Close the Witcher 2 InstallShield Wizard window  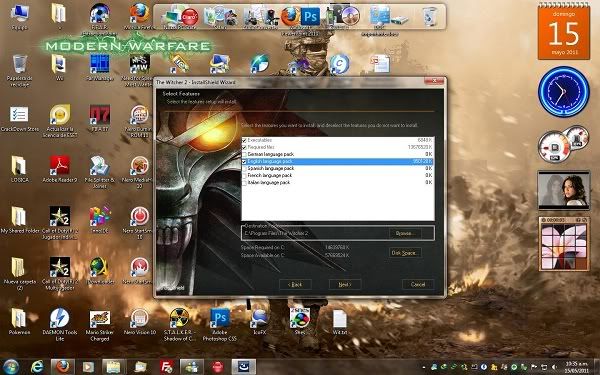[435, 81]
